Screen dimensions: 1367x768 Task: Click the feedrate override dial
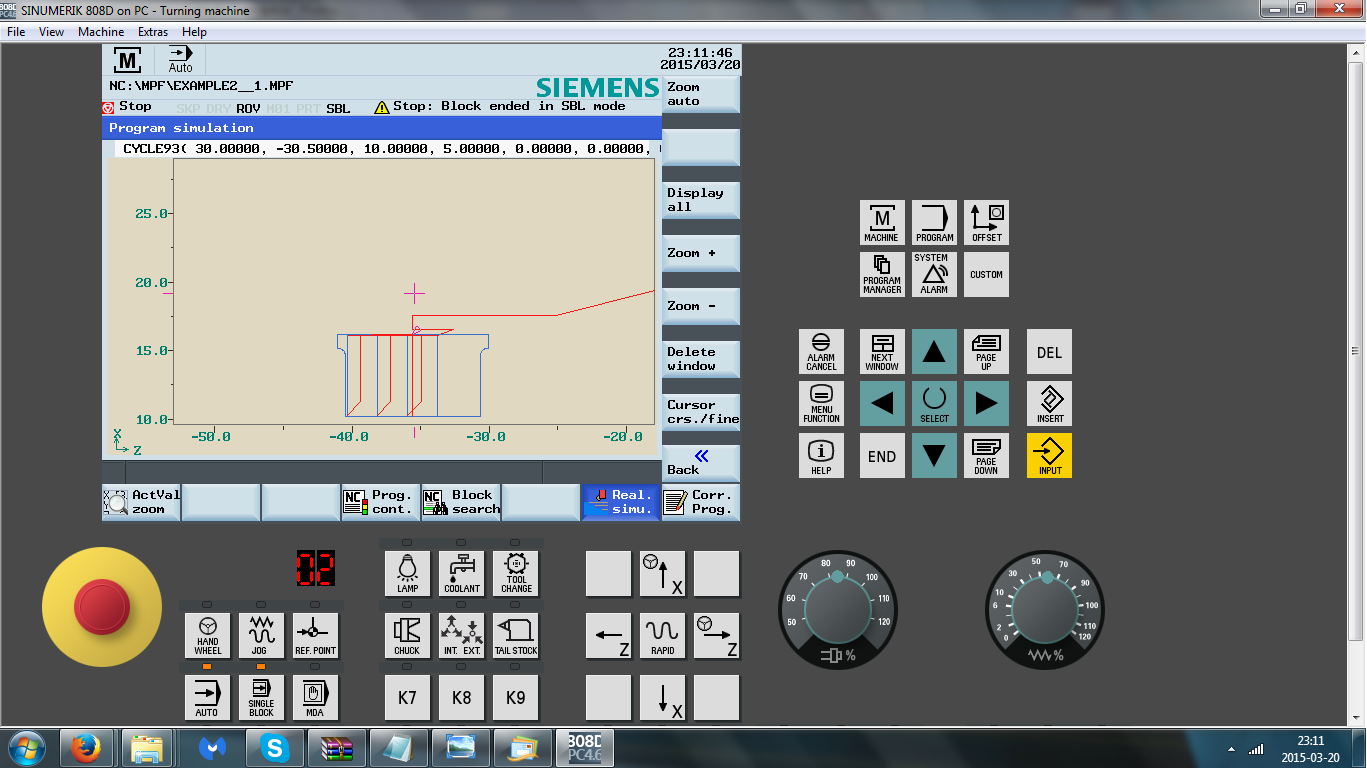pyautogui.click(x=1045, y=610)
